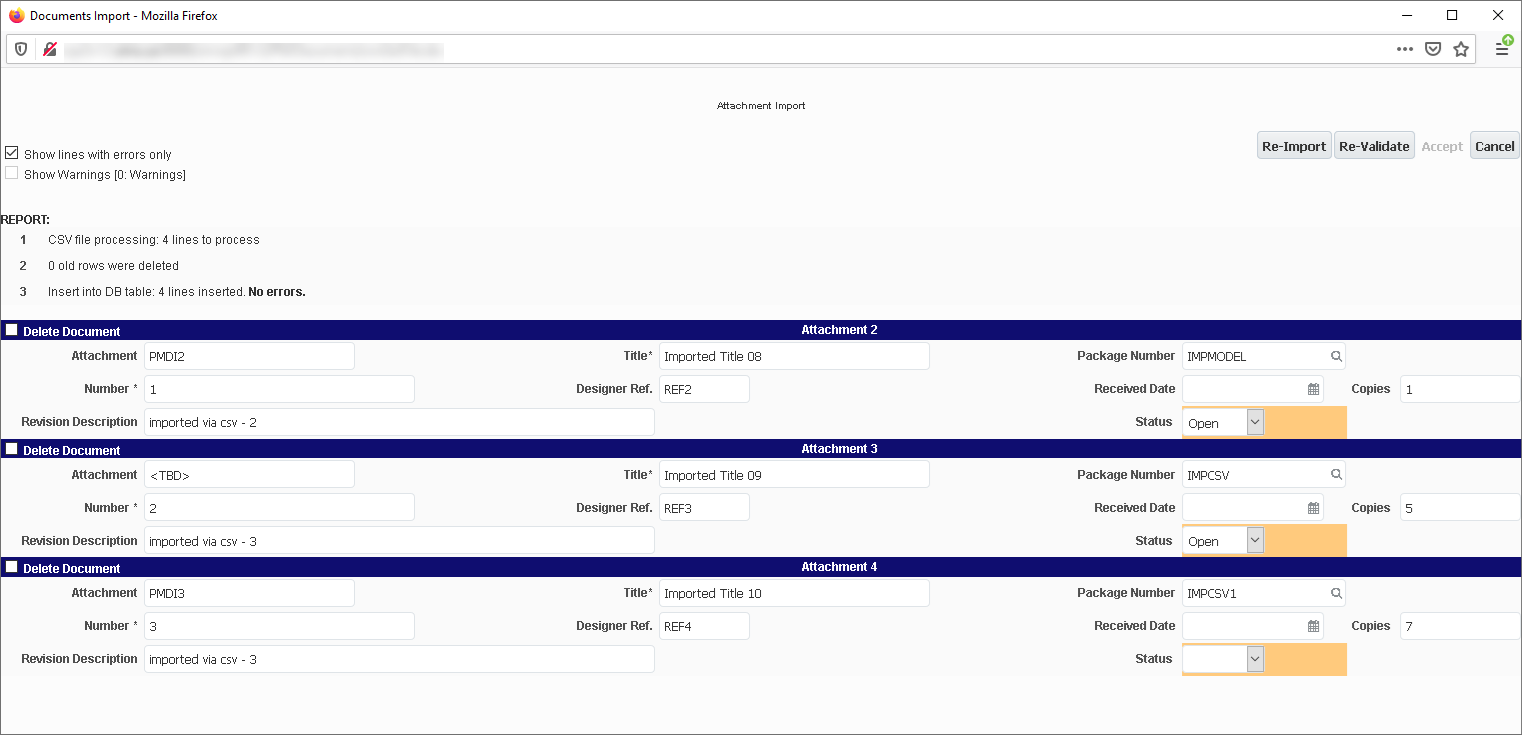
Task: Bookmark this page with the star icon
Action: 1461,48
